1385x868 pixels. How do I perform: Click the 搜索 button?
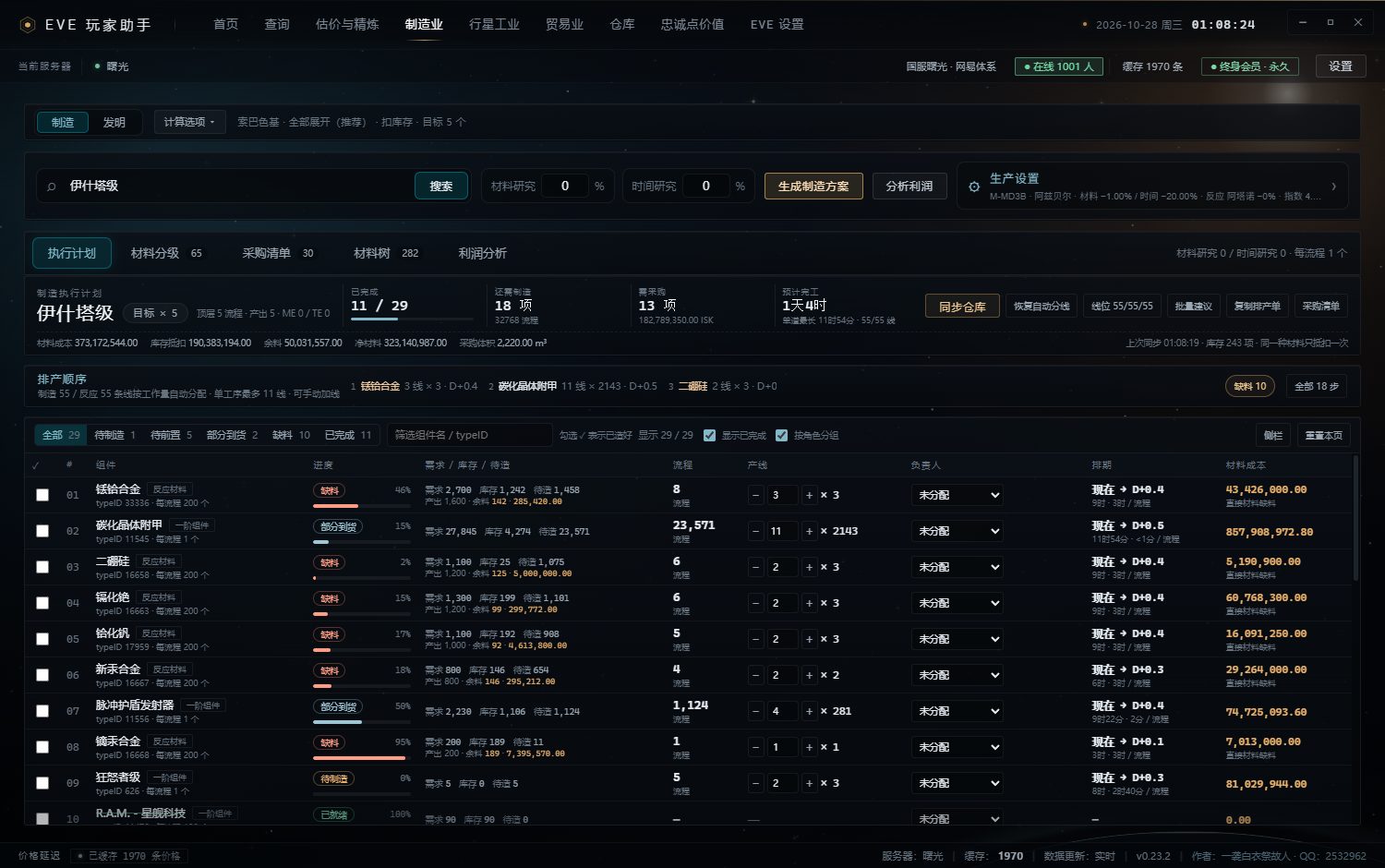pos(441,187)
